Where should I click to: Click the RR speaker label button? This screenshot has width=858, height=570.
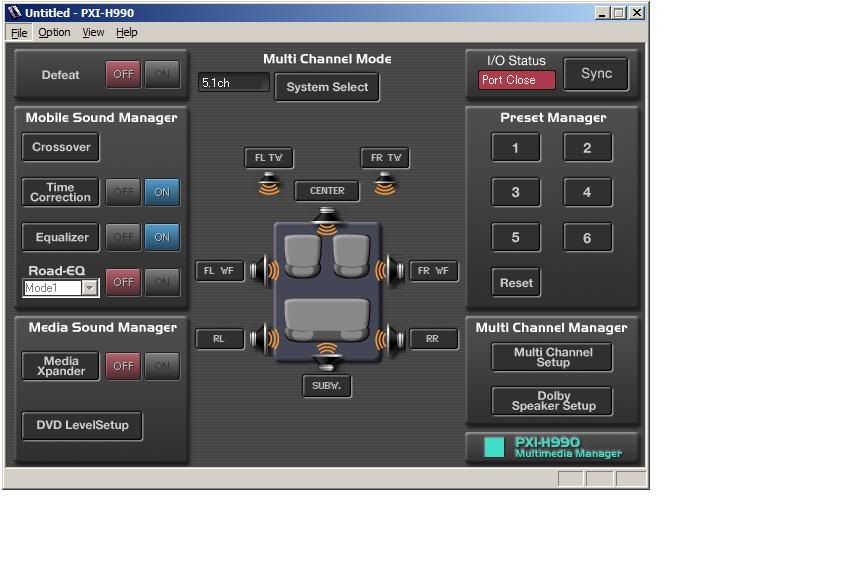434,339
